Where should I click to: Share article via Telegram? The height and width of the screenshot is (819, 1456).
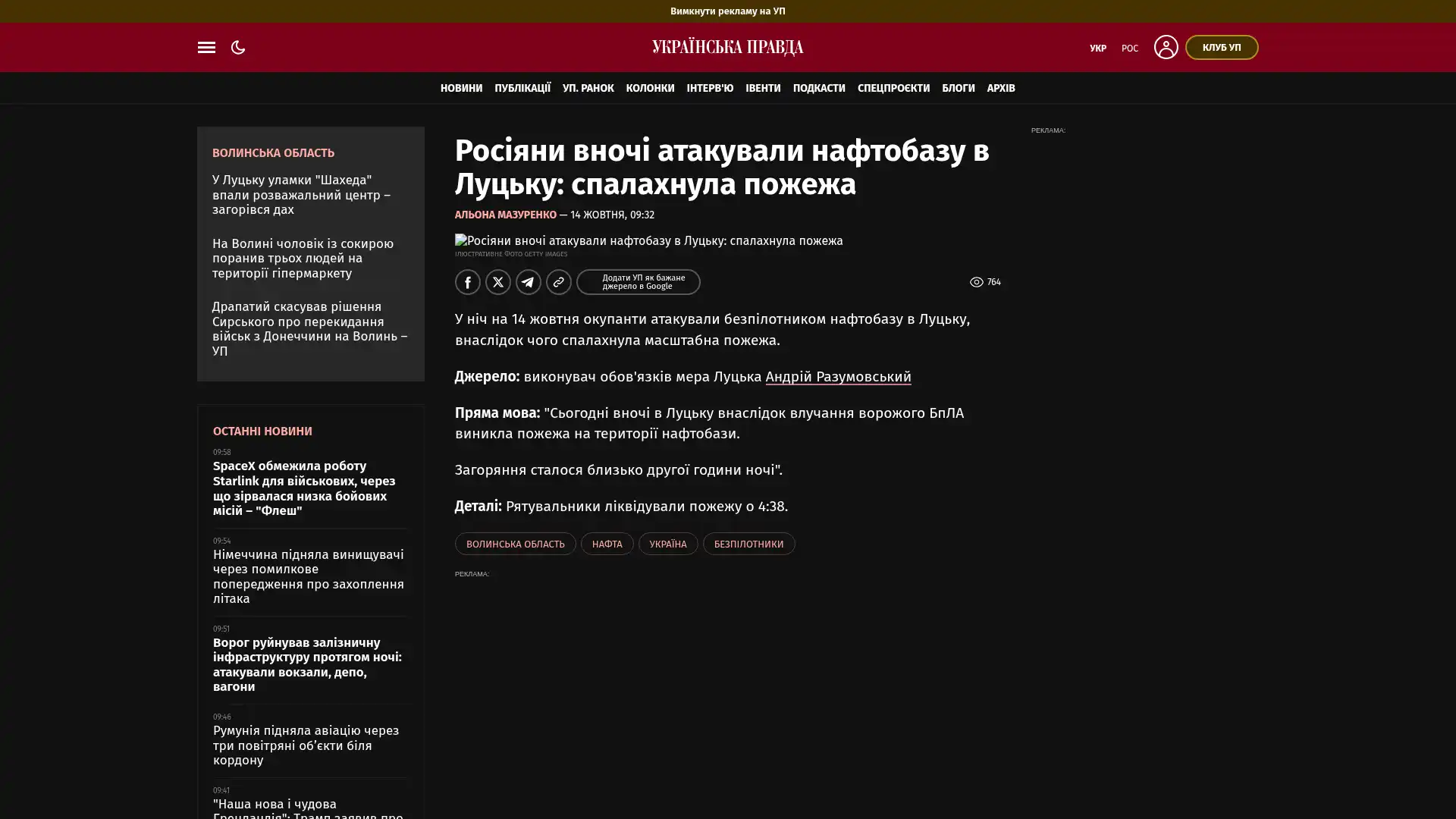pyautogui.click(x=529, y=282)
